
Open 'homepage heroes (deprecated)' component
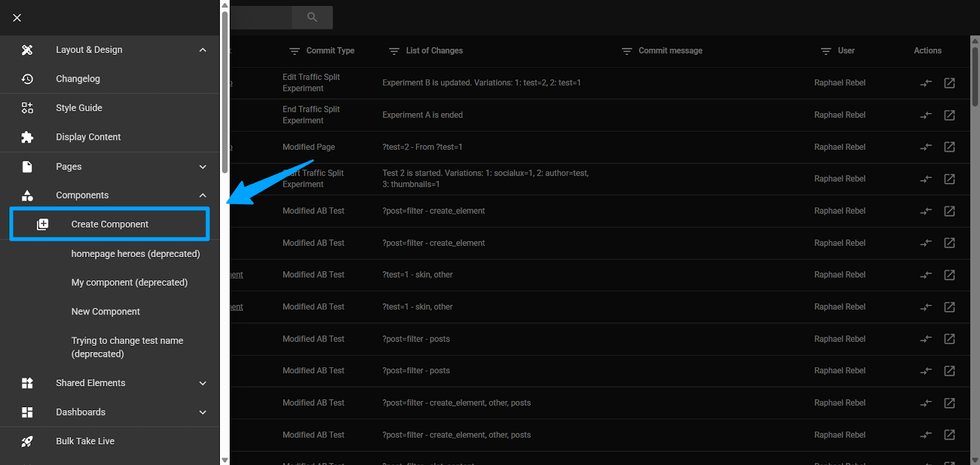pos(136,254)
